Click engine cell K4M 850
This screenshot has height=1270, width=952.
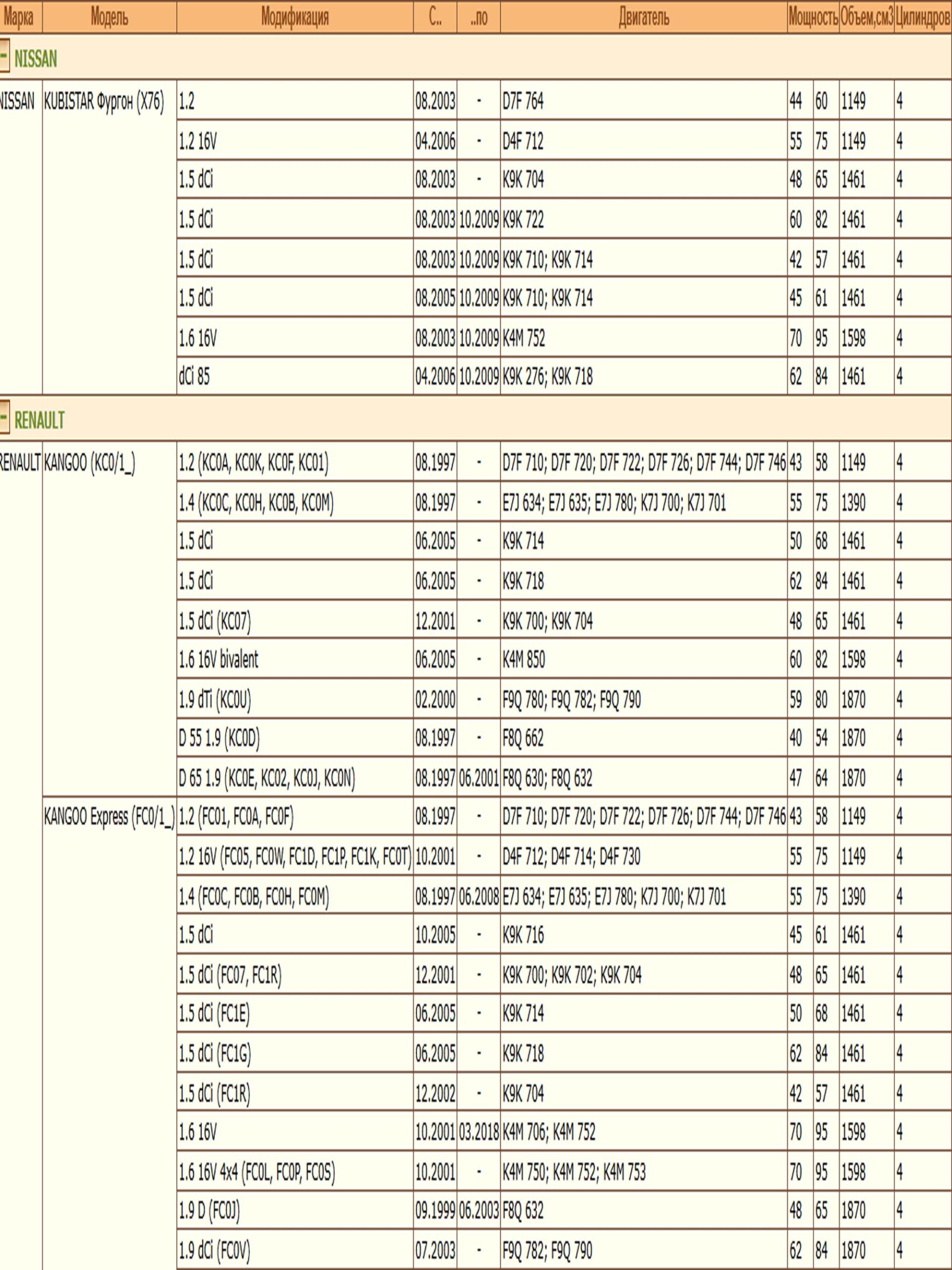523,660
